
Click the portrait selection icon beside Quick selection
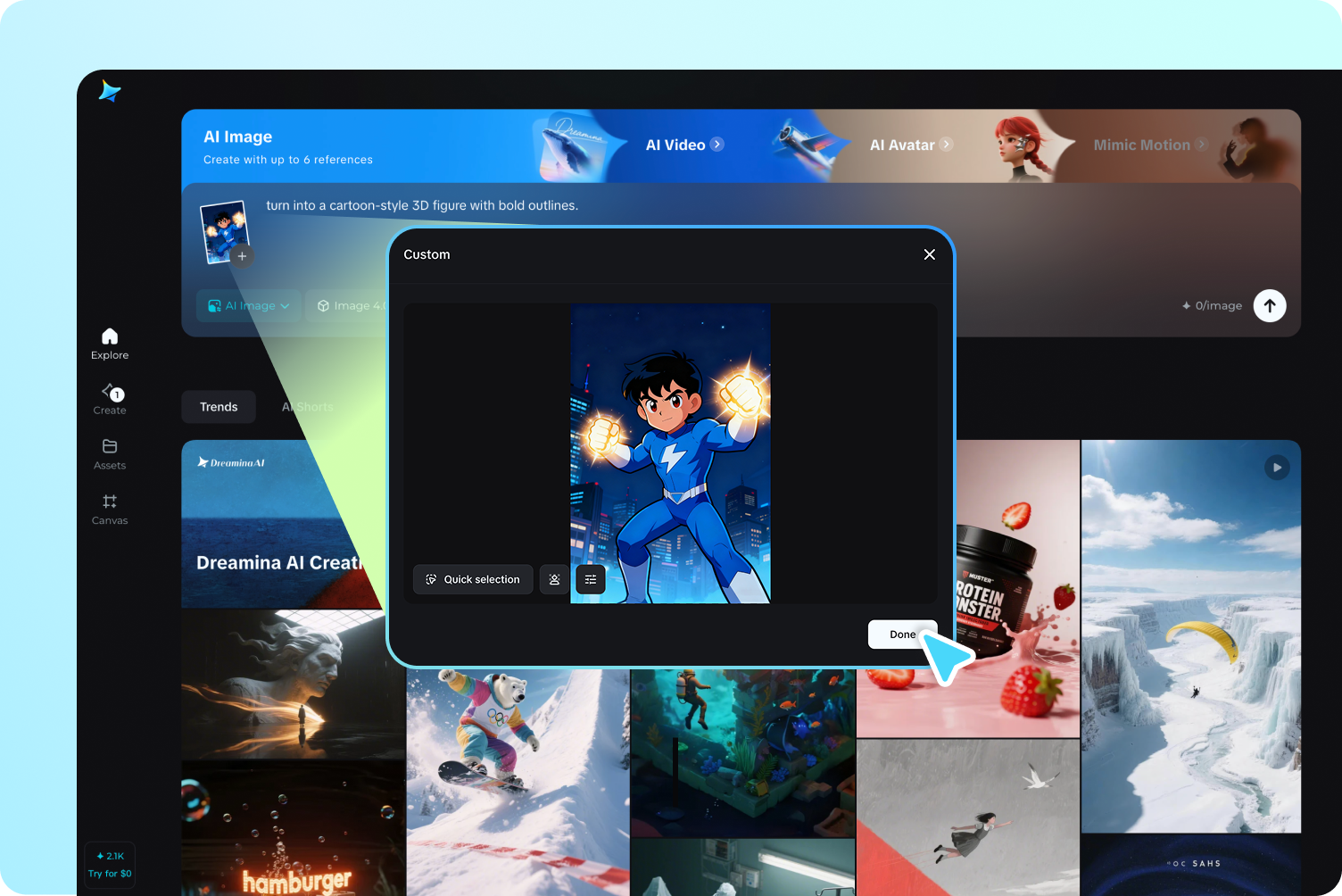coord(554,579)
